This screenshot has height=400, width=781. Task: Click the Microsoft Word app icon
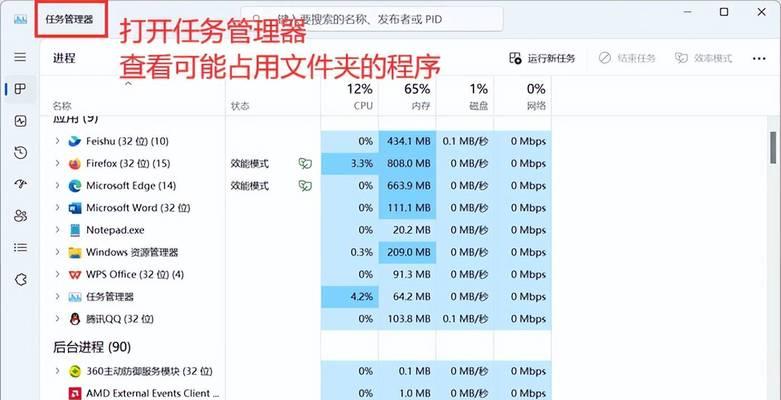[x=75, y=208]
